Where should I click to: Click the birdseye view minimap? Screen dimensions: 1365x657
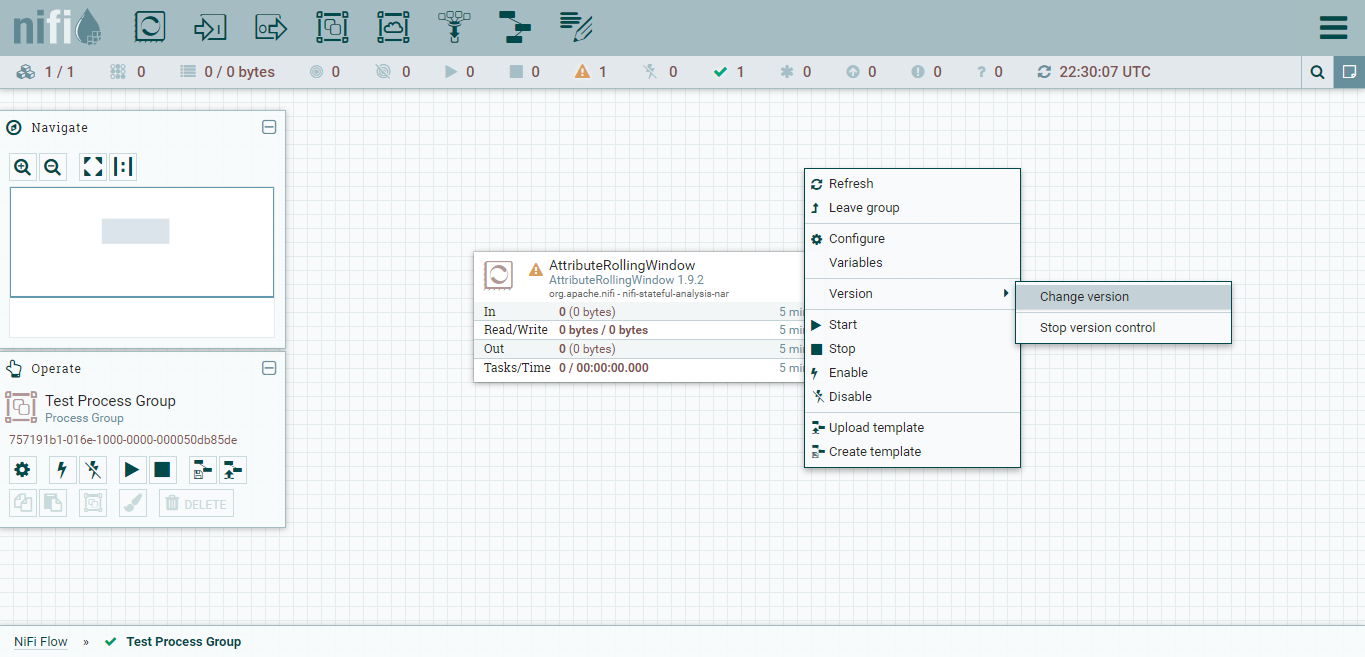coord(142,242)
